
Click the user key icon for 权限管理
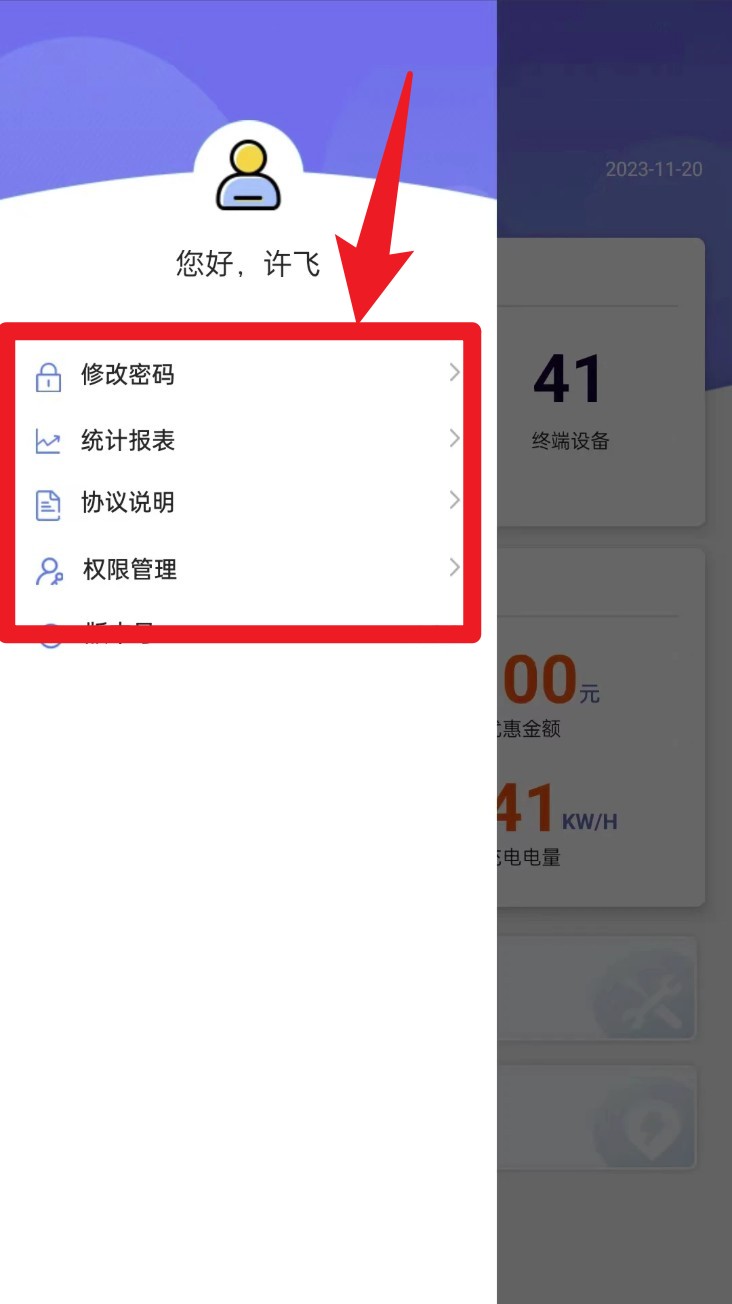click(48, 571)
